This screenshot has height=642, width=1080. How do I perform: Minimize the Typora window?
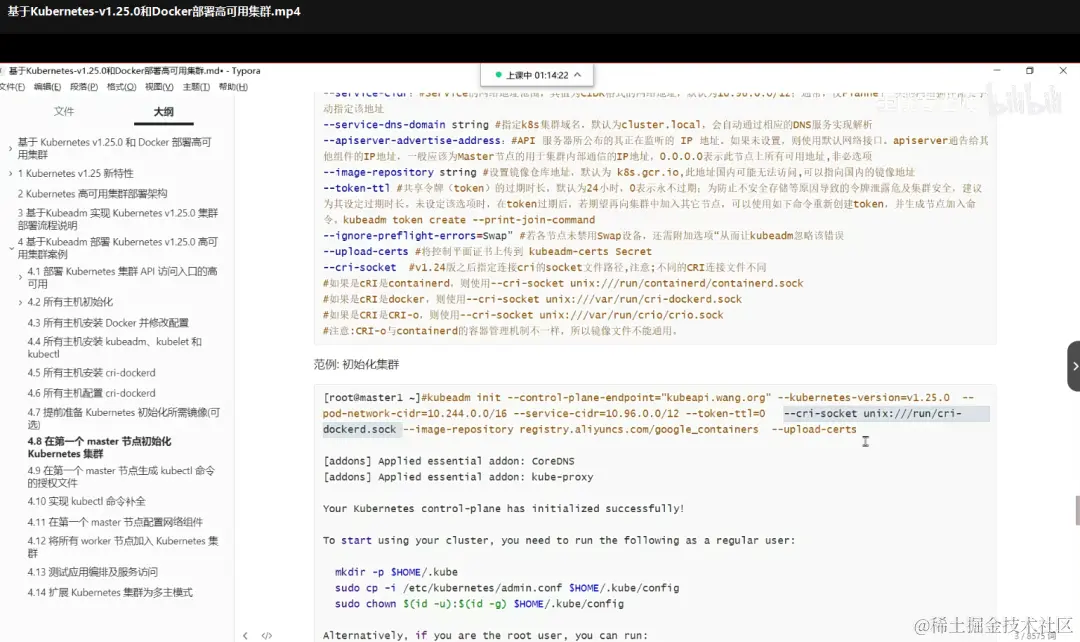[x=997, y=70]
